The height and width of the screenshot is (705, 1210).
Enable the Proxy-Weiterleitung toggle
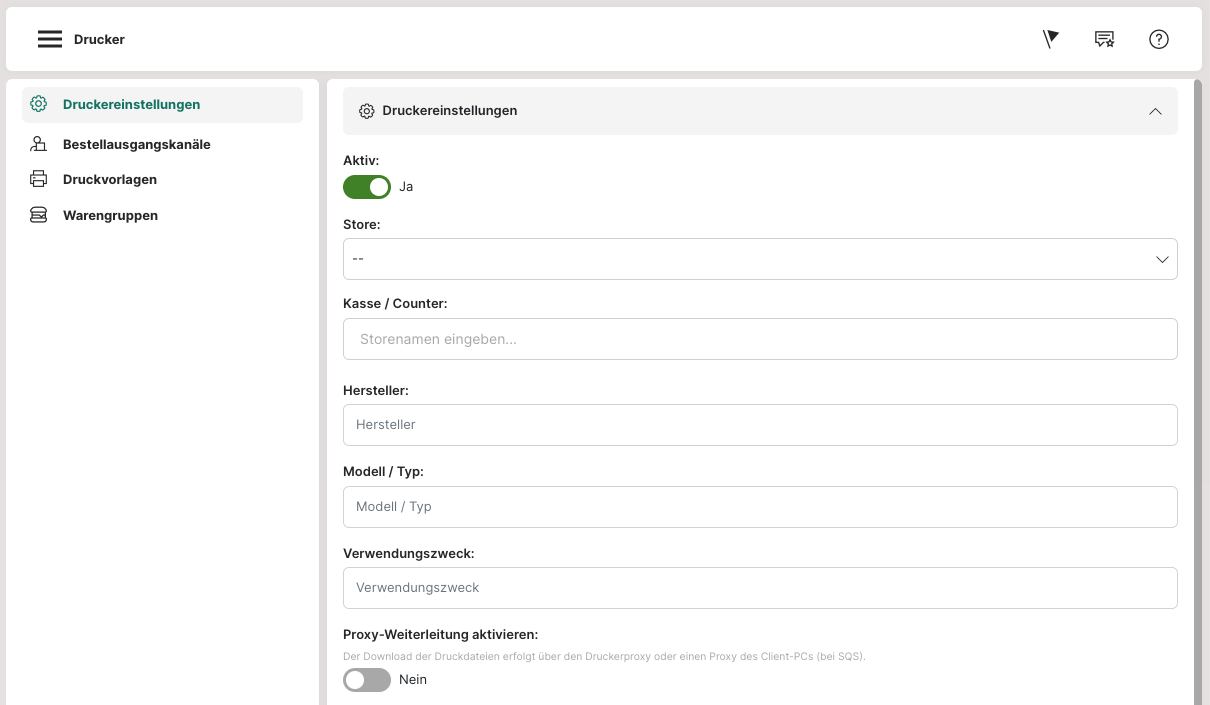tap(366, 680)
